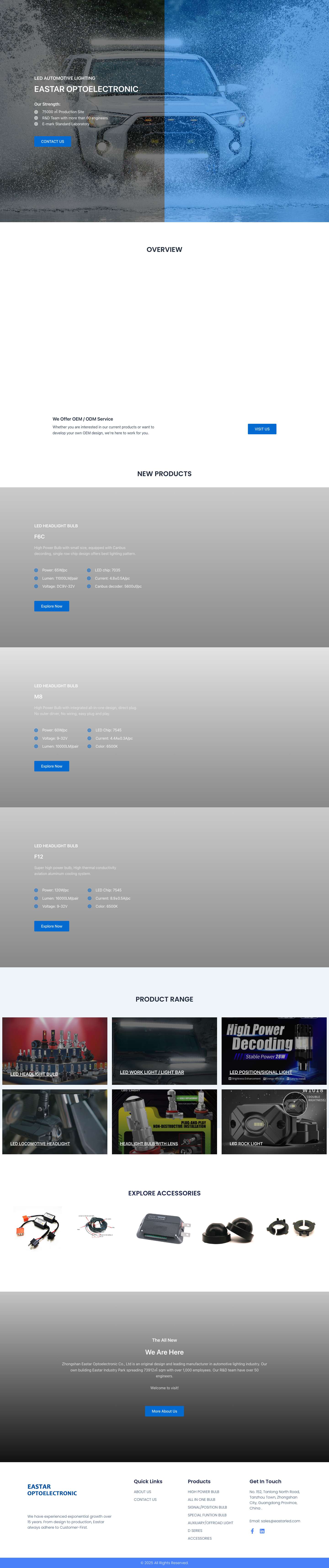Click the VISIT US button

tap(262, 429)
